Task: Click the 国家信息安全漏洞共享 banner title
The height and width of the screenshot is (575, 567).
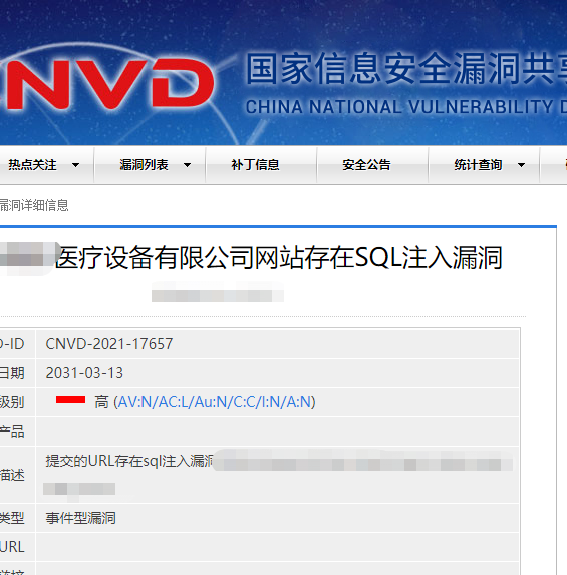Action: [x=406, y=68]
